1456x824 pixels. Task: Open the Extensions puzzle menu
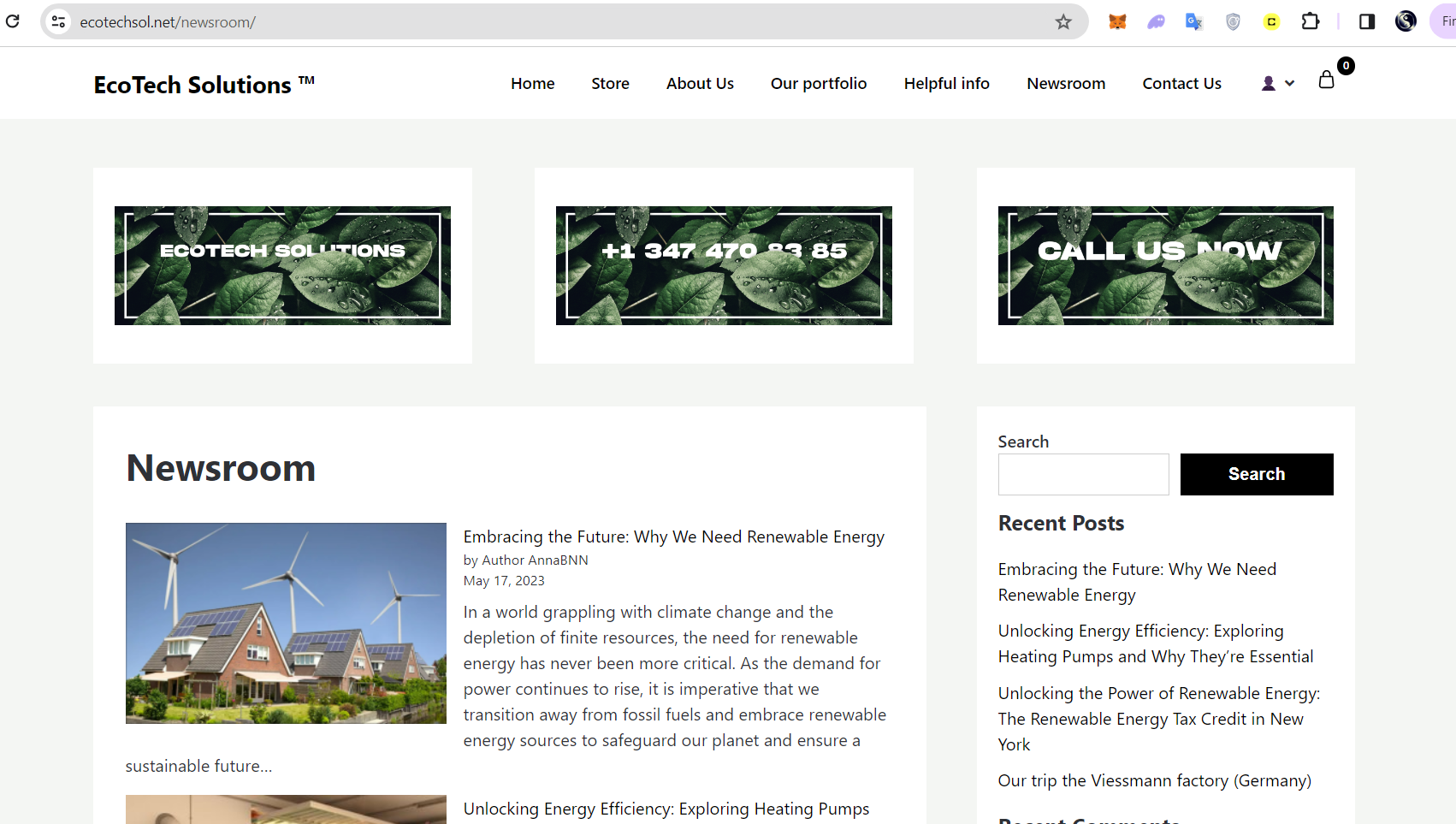(x=1311, y=21)
